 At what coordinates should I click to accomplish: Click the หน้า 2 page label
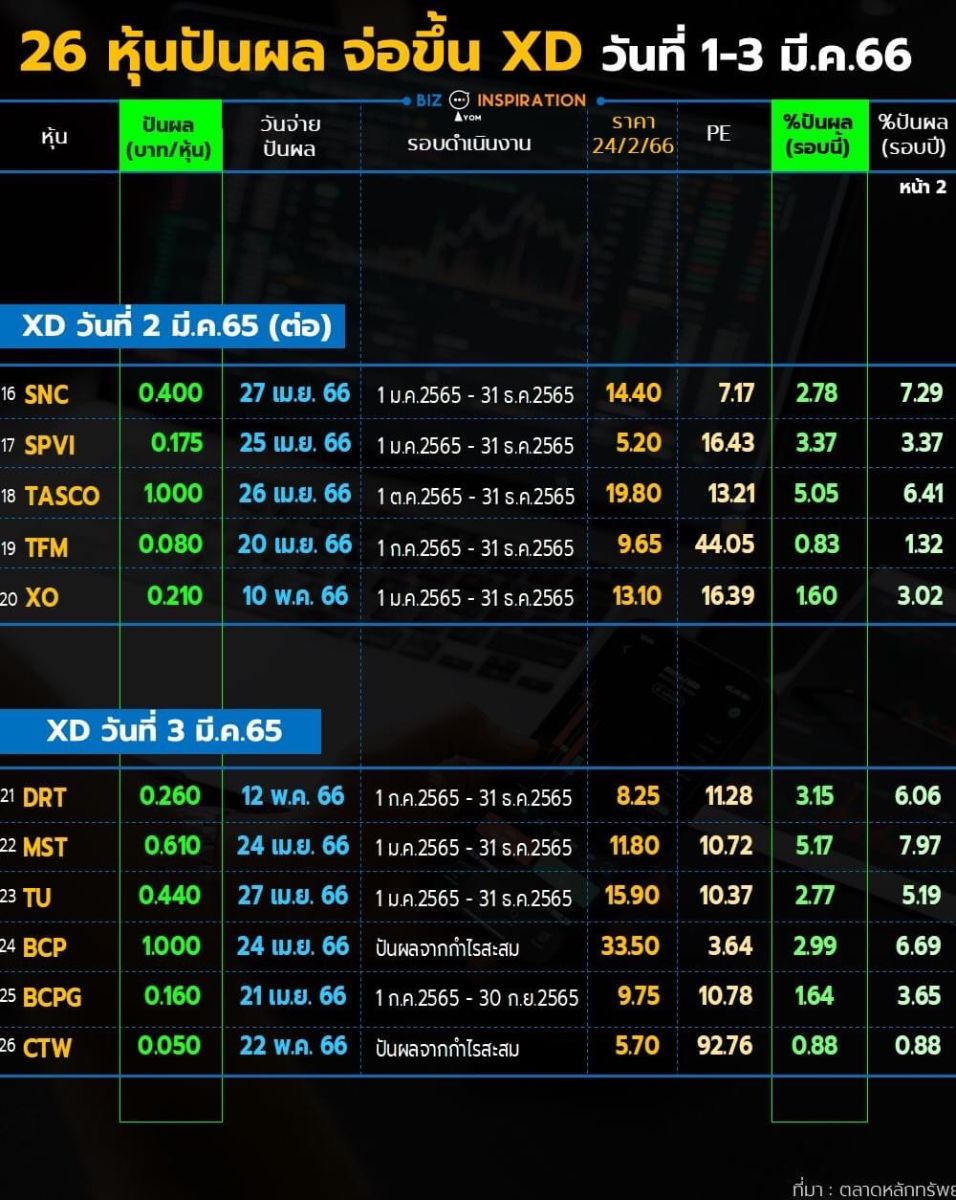pos(921,187)
